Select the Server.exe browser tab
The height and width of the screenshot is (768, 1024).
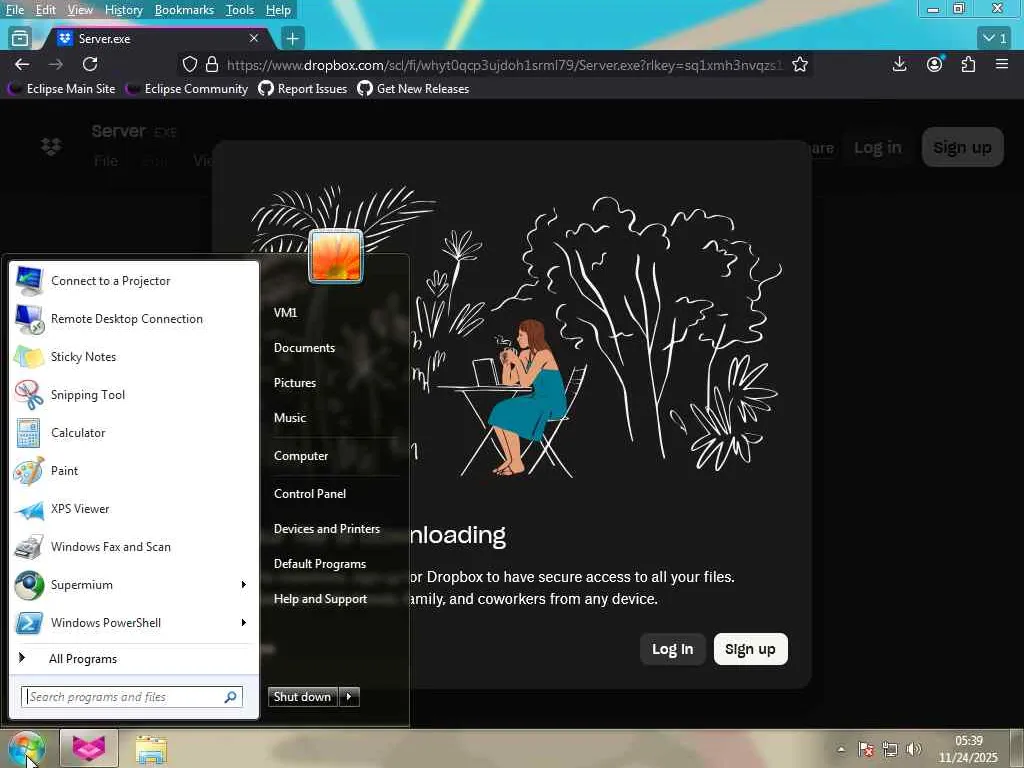click(x=157, y=39)
